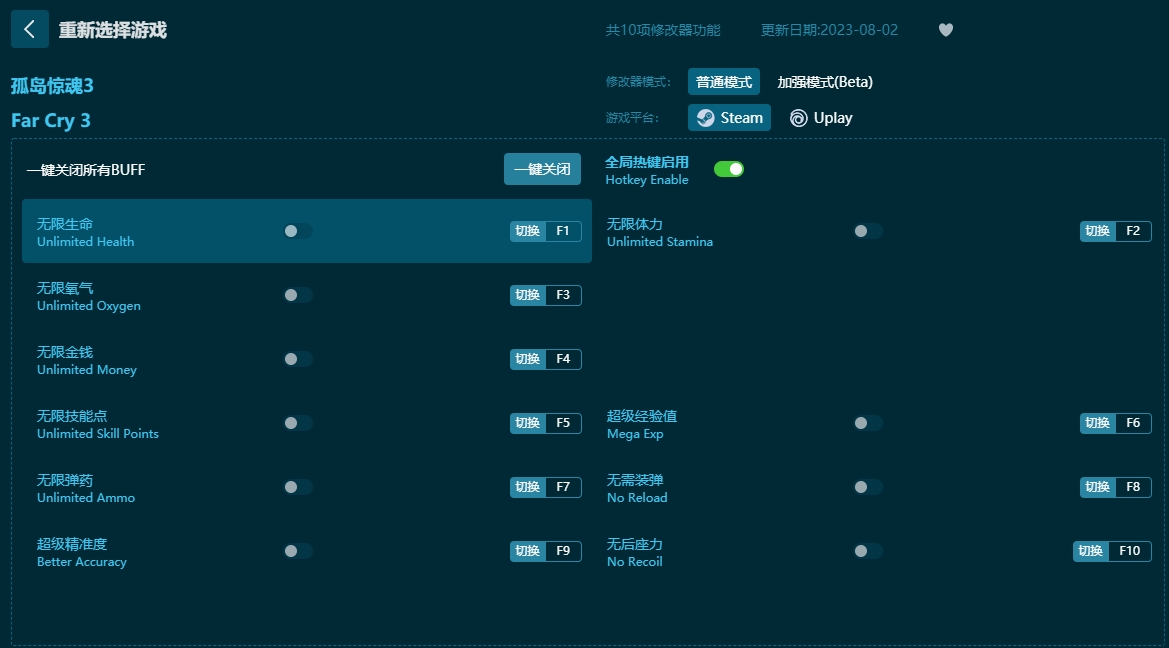The width and height of the screenshot is (1169, 648).
Task: Select the 普通模式 mode tab
Action: 724,81
